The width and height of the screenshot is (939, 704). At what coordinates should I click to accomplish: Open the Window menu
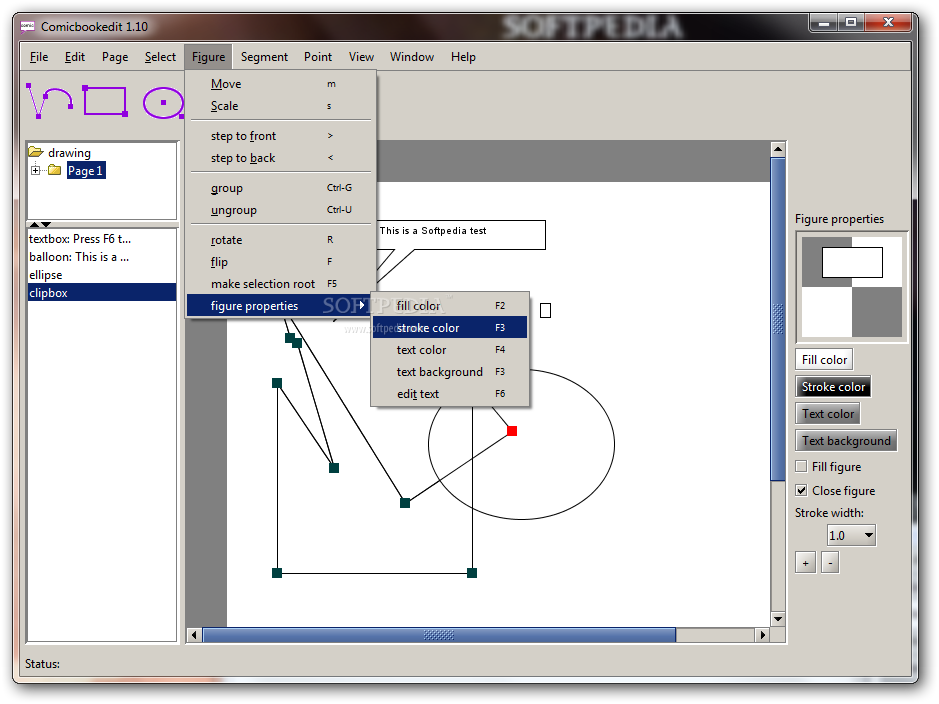412,57
